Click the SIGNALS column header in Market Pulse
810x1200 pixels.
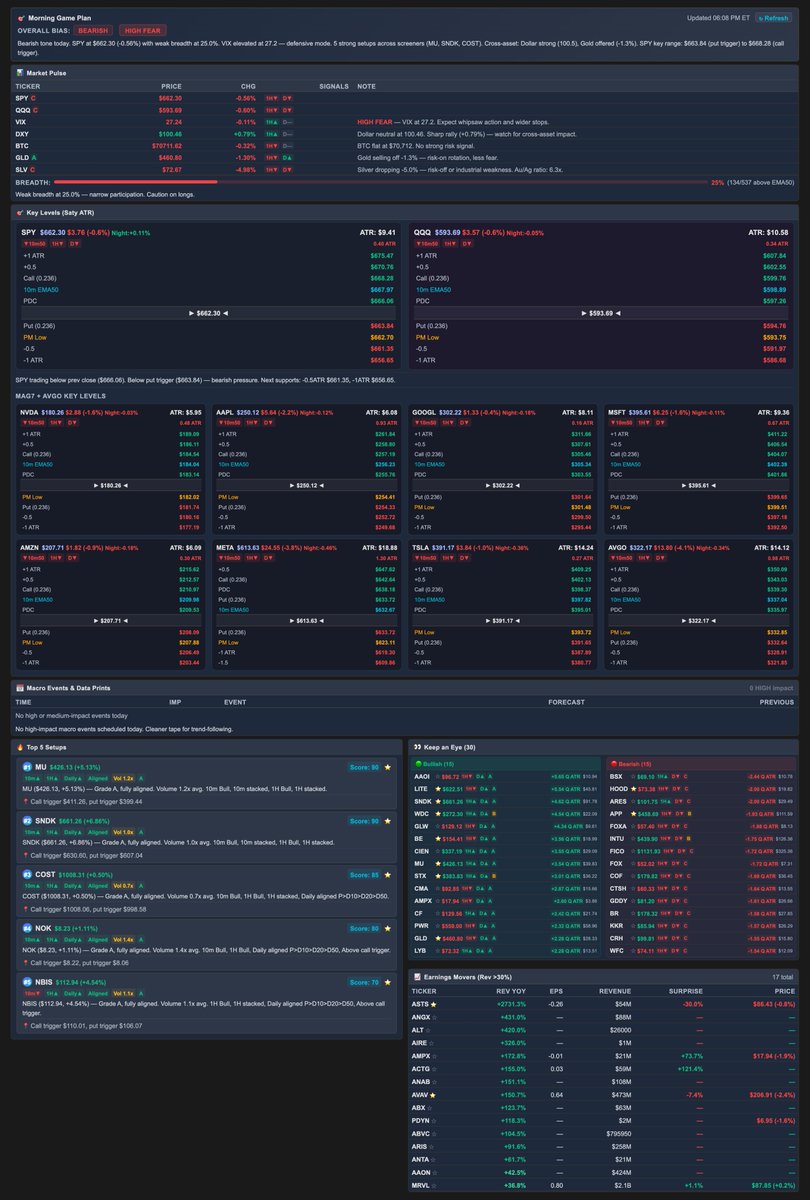334,87
